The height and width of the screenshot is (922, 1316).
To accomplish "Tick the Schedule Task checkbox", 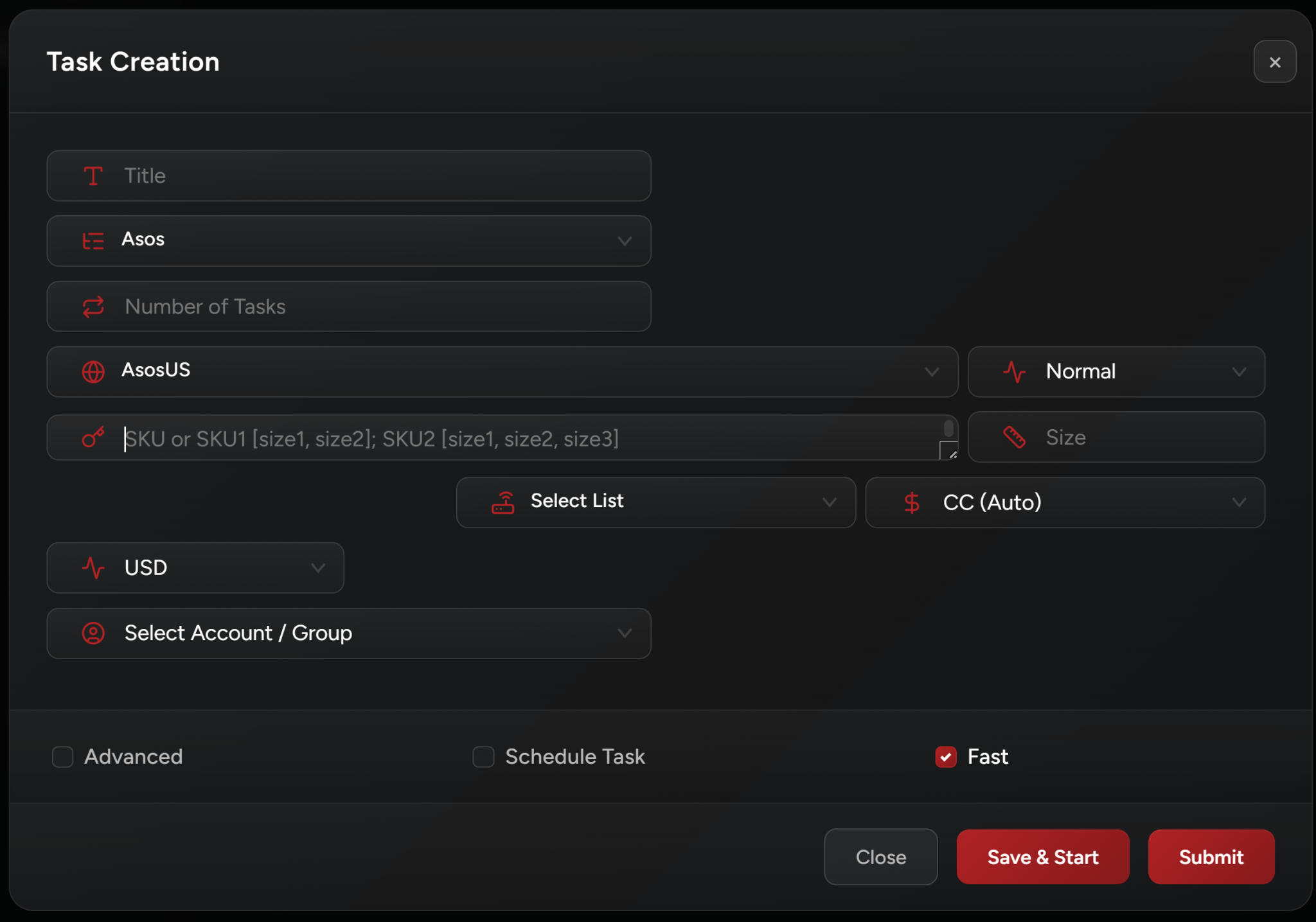I will [x=483, y=757].
